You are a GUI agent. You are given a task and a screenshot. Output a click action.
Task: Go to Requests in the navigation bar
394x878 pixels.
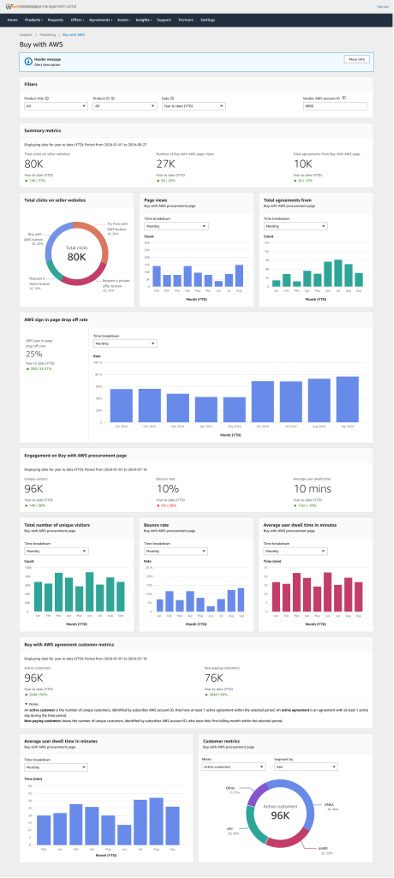coord(55,20)
